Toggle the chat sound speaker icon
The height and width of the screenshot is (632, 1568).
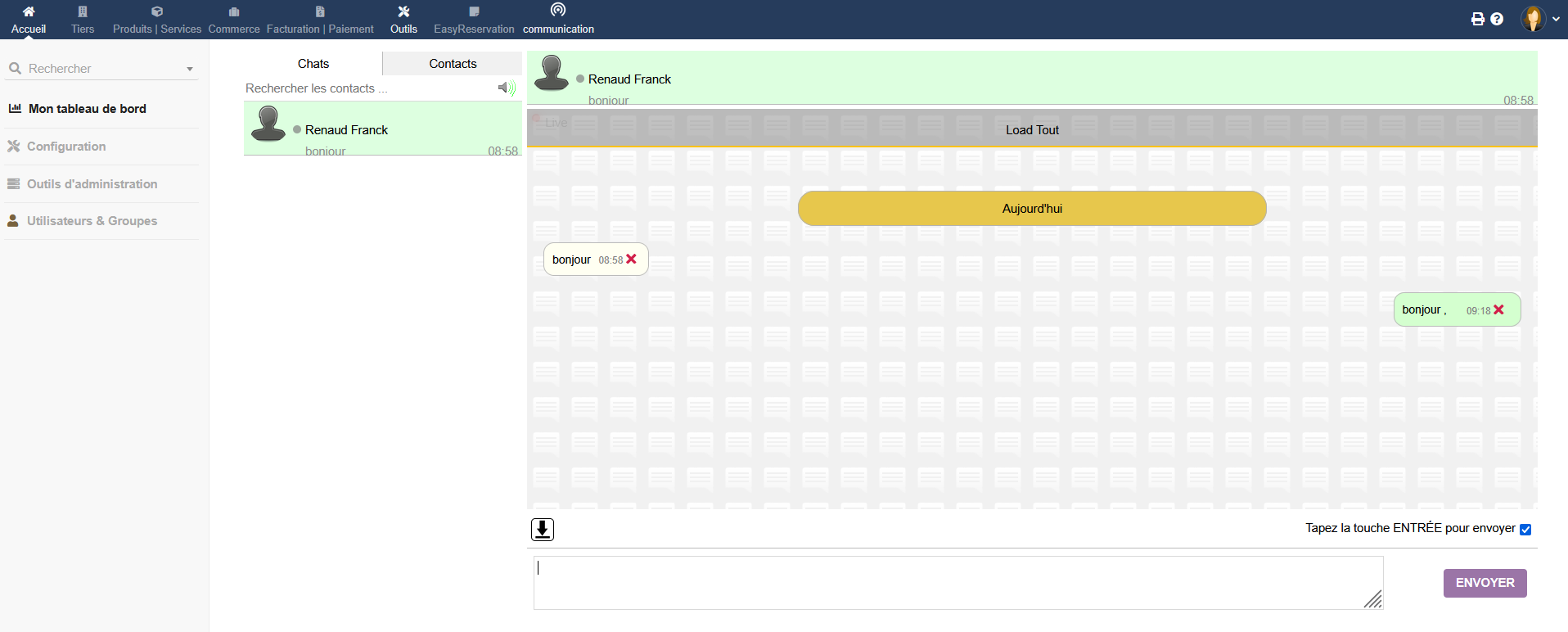(507, 88)
